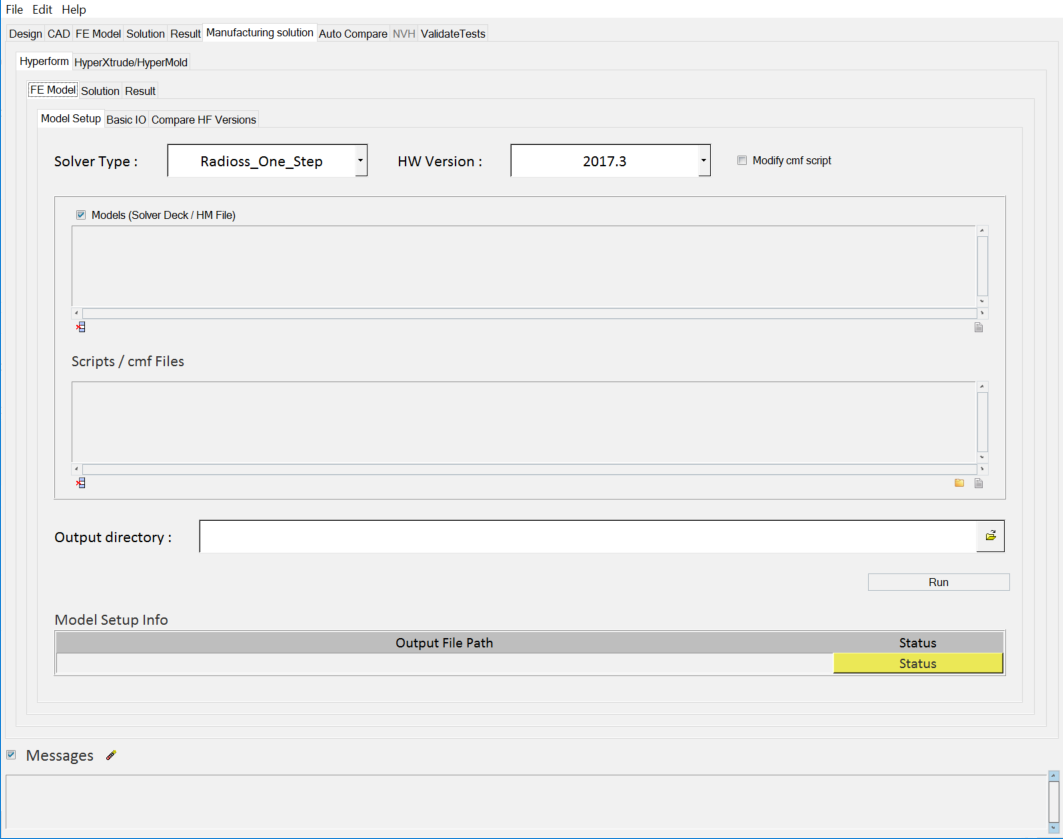Click the file icon below the Models list
The image size is (1063, 839).
click(979, 327)
